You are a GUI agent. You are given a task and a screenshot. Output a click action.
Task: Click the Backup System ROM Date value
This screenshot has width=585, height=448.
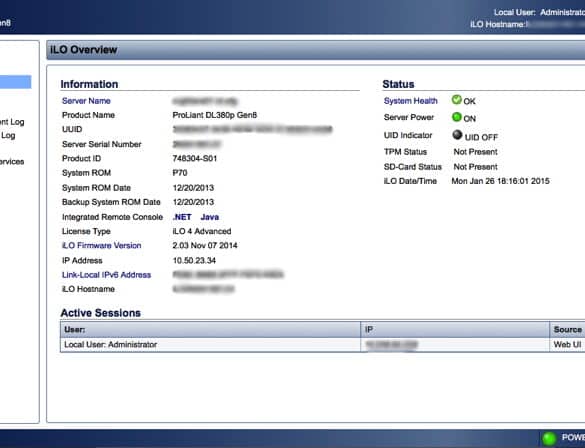[193, 202]
